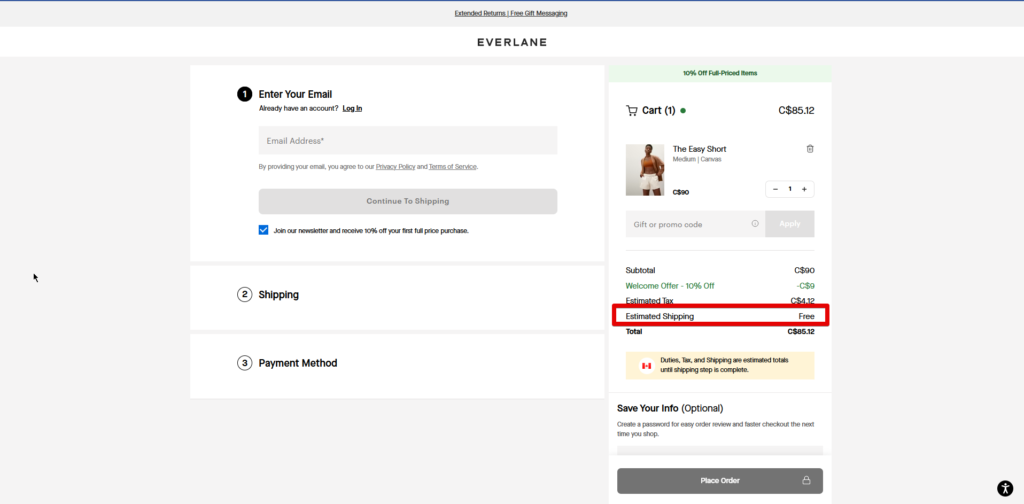
Task: Open the Terms of Service link
Action: [x=452, y=167]
